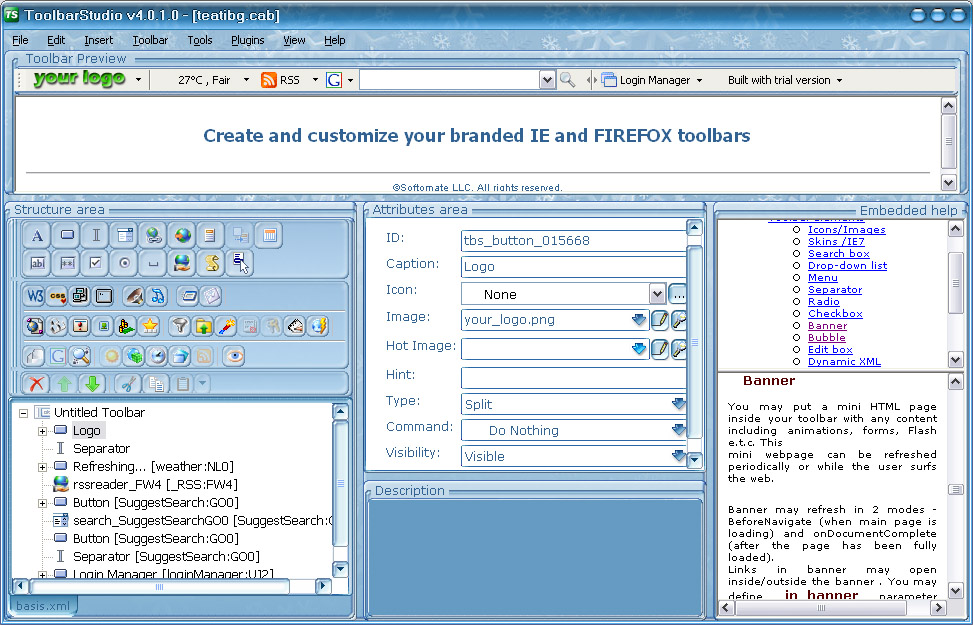Click the yellow star favorites icon
Screen dimensions: 973x625
pyautogui.click(x=150, y=326)
